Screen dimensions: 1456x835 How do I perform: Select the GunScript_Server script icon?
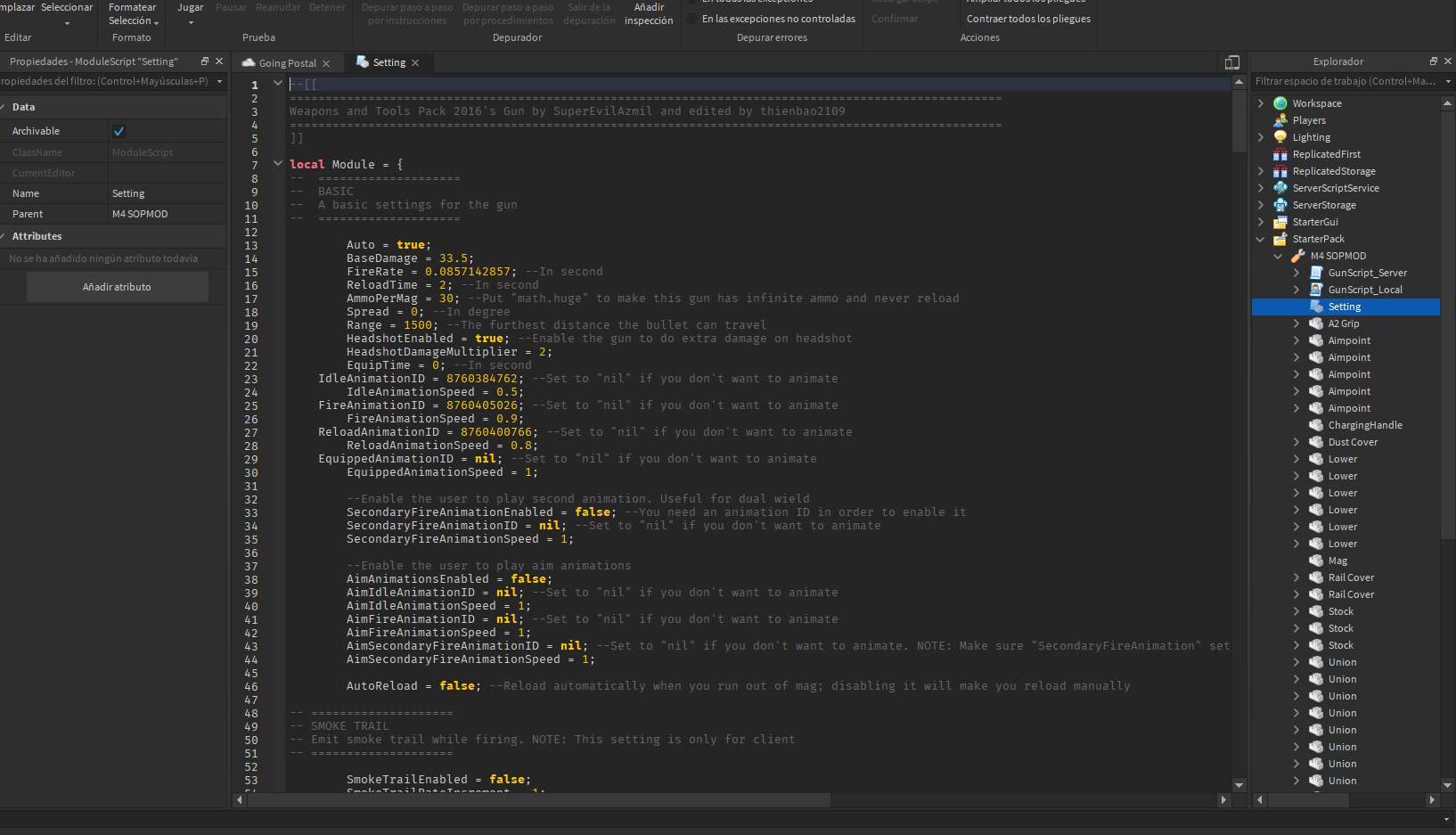[1316, 273]
